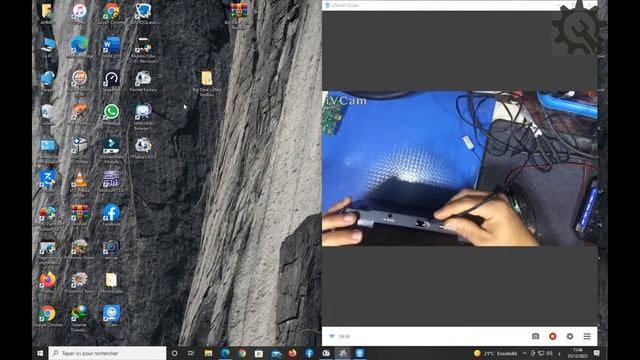
Task: Open the Windows Start menu
Action: click(40, 353)
